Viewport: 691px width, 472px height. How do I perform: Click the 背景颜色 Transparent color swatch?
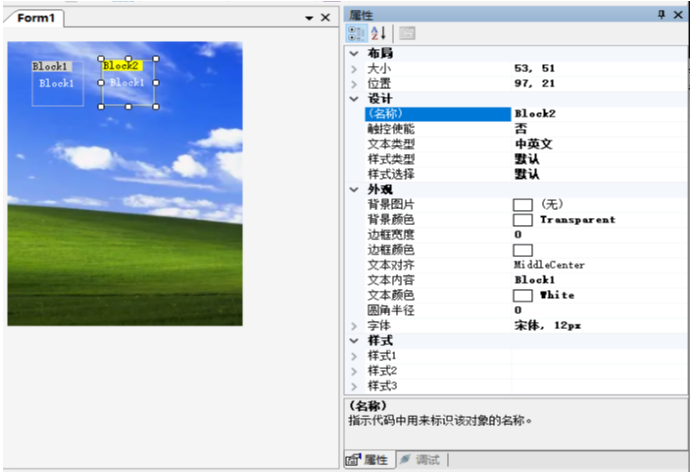pos(523,219)
